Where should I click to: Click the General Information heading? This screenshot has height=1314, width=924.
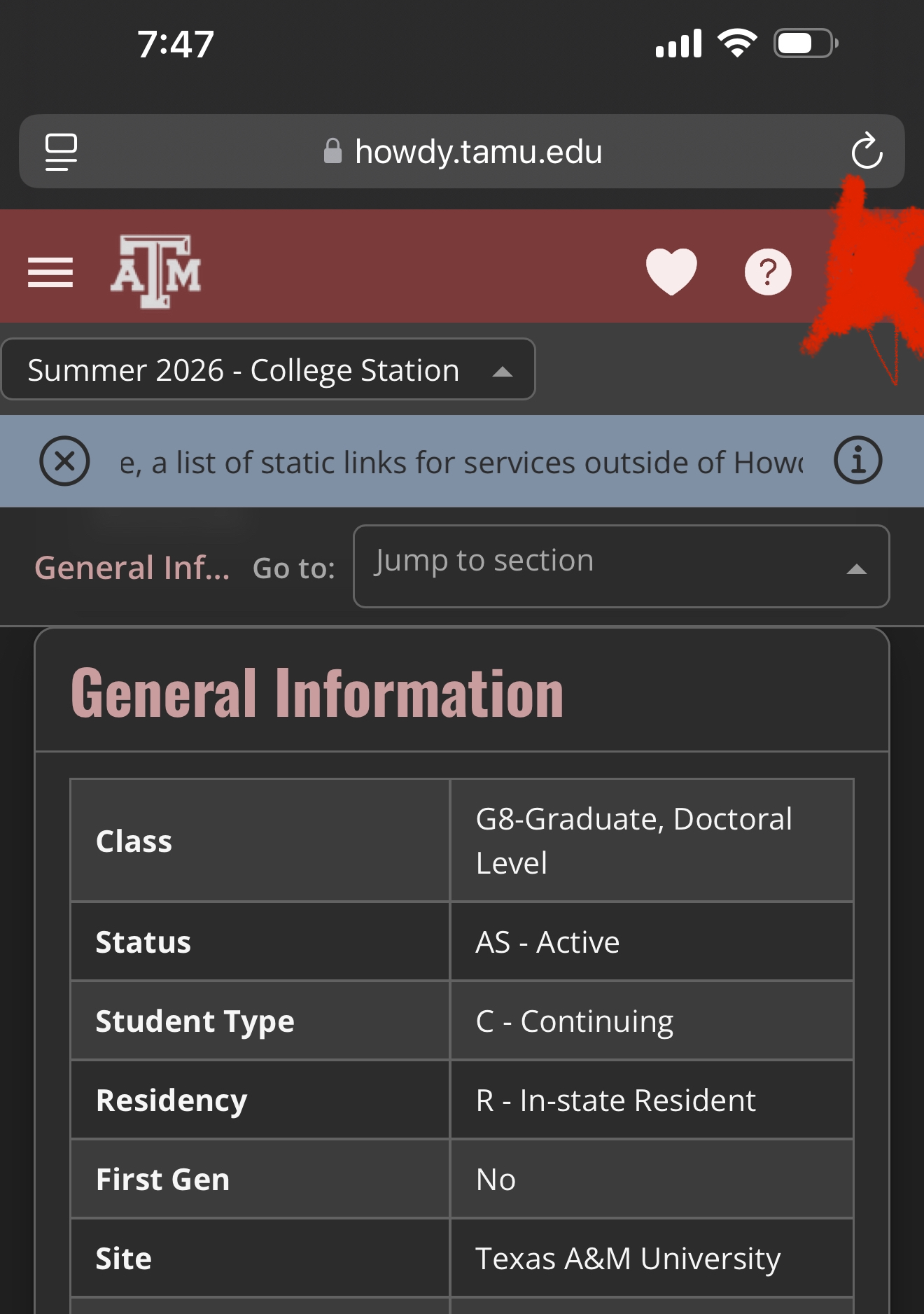tap(317, 693)
